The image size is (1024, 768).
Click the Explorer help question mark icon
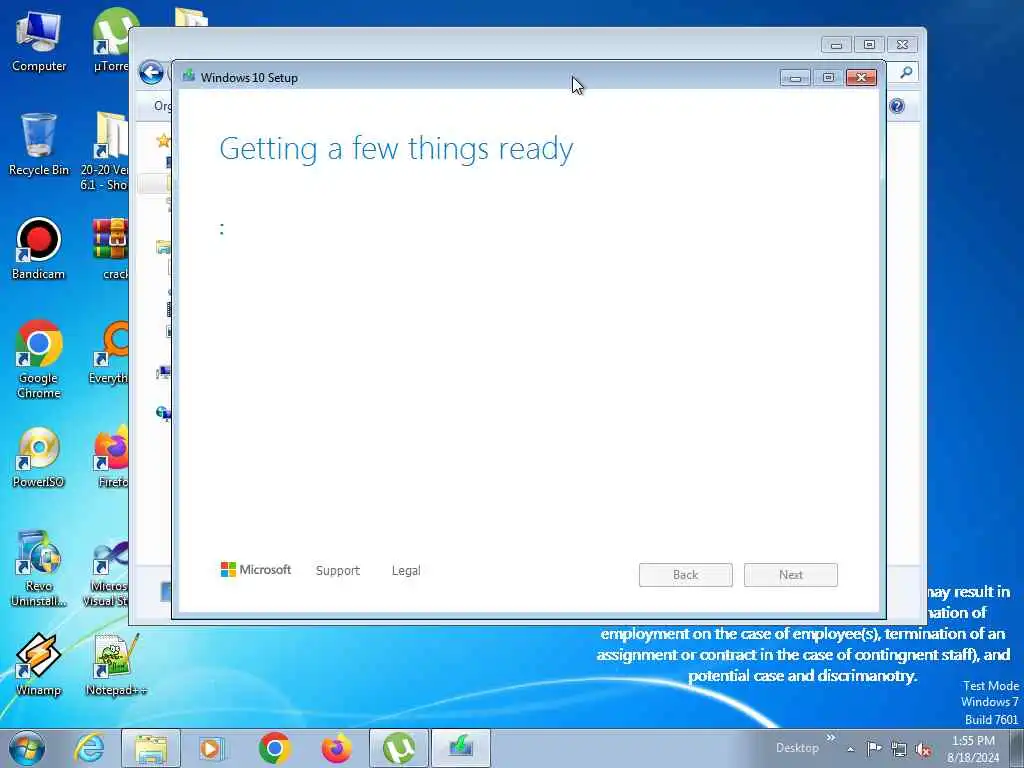click(x=897, y=106)
